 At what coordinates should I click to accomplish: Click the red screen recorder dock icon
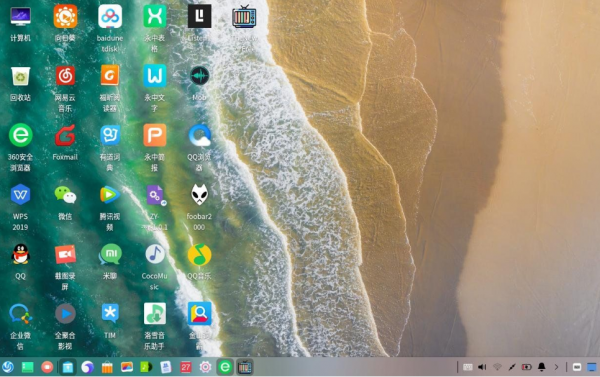click(47, 367)
